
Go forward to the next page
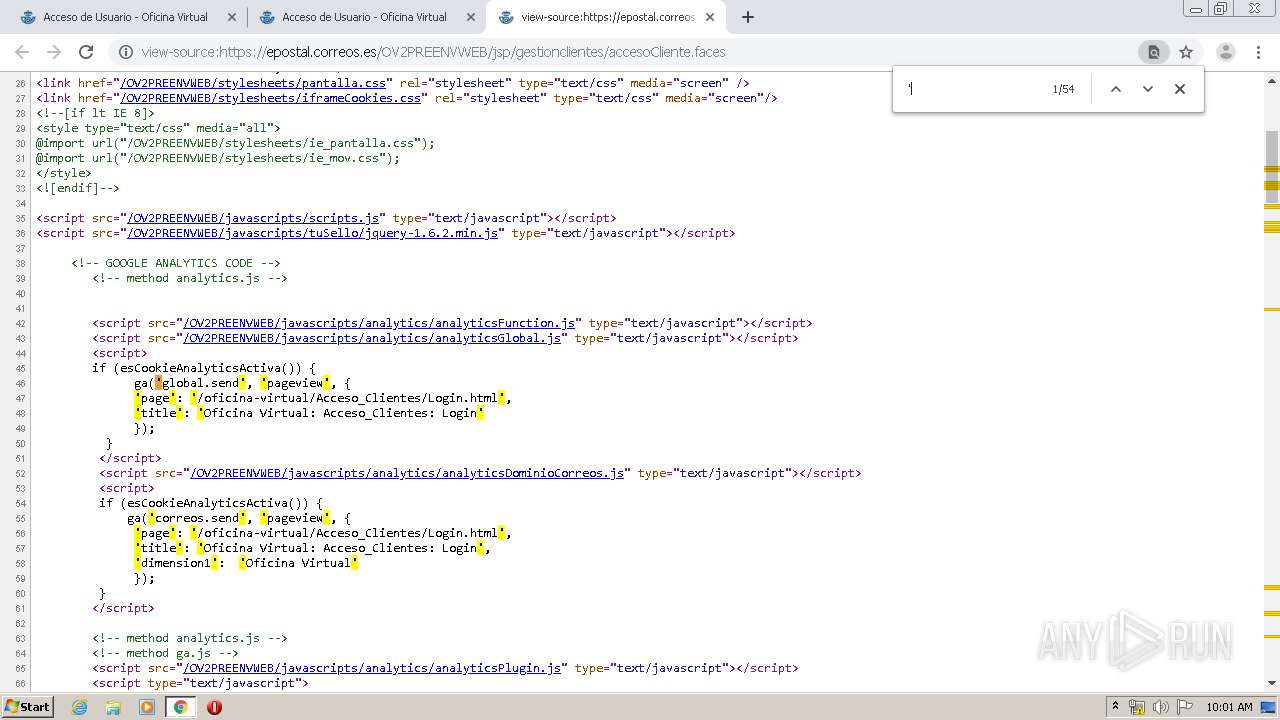tap(54, 52)
